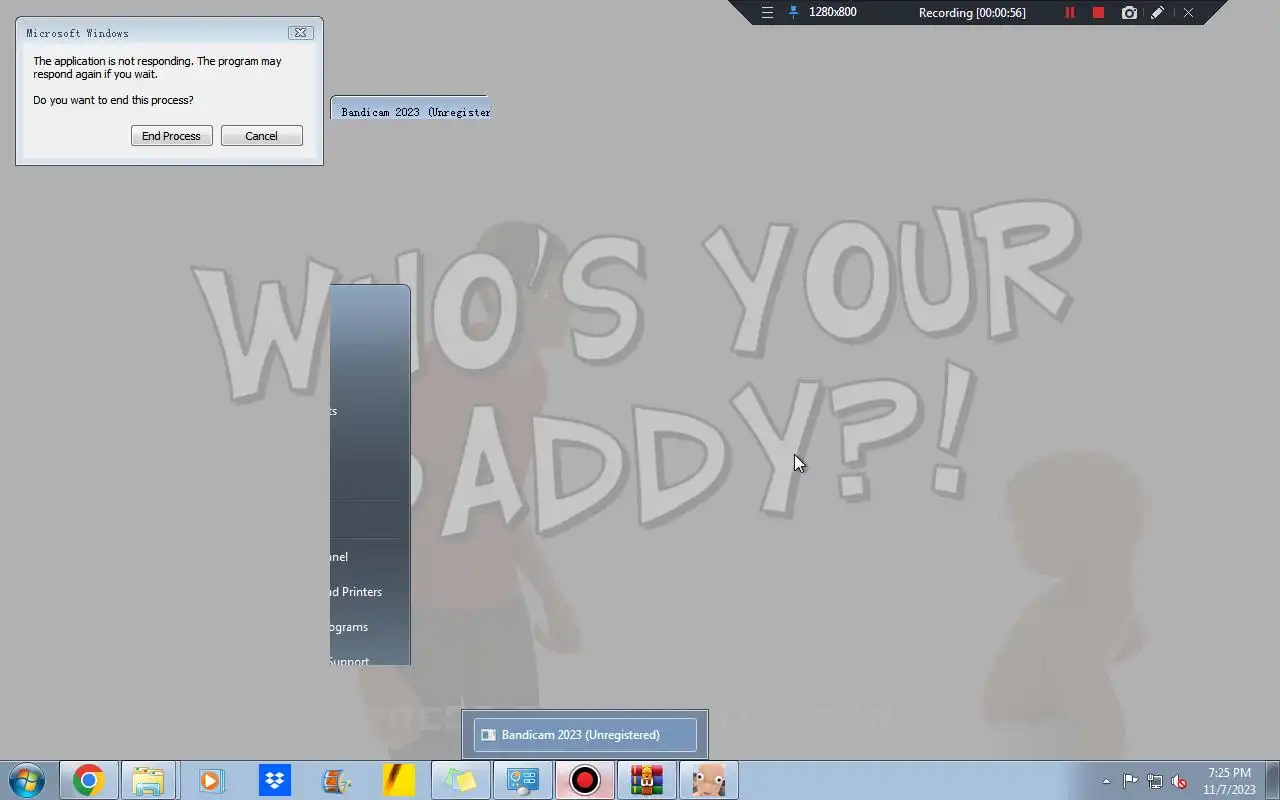Image resolution: width=1280 pixels, height=800 pixels.
Task: Switch to Bandicam recorder taskbar icon
Action: click(585, 780)
